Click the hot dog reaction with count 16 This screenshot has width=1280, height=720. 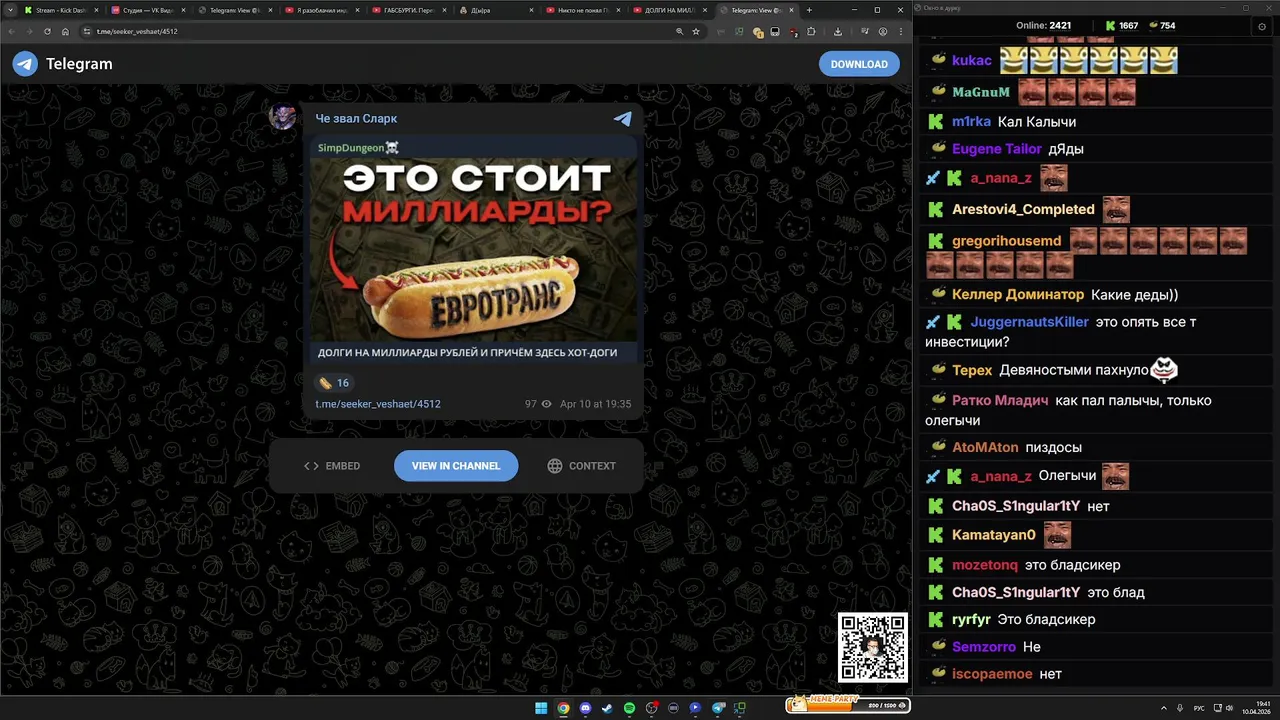pos(333,383)
